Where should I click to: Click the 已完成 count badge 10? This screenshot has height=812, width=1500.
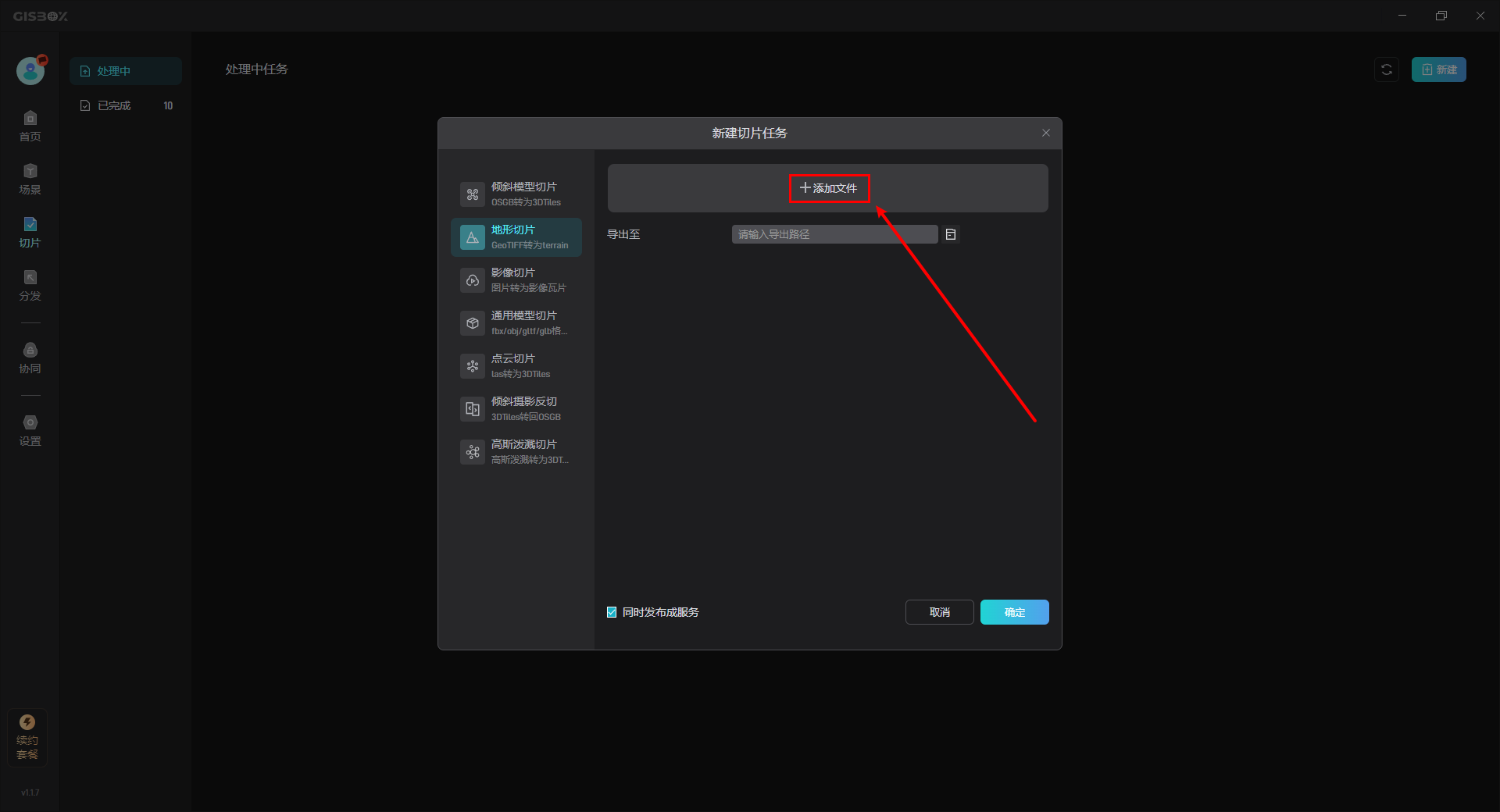click(168, 105)
